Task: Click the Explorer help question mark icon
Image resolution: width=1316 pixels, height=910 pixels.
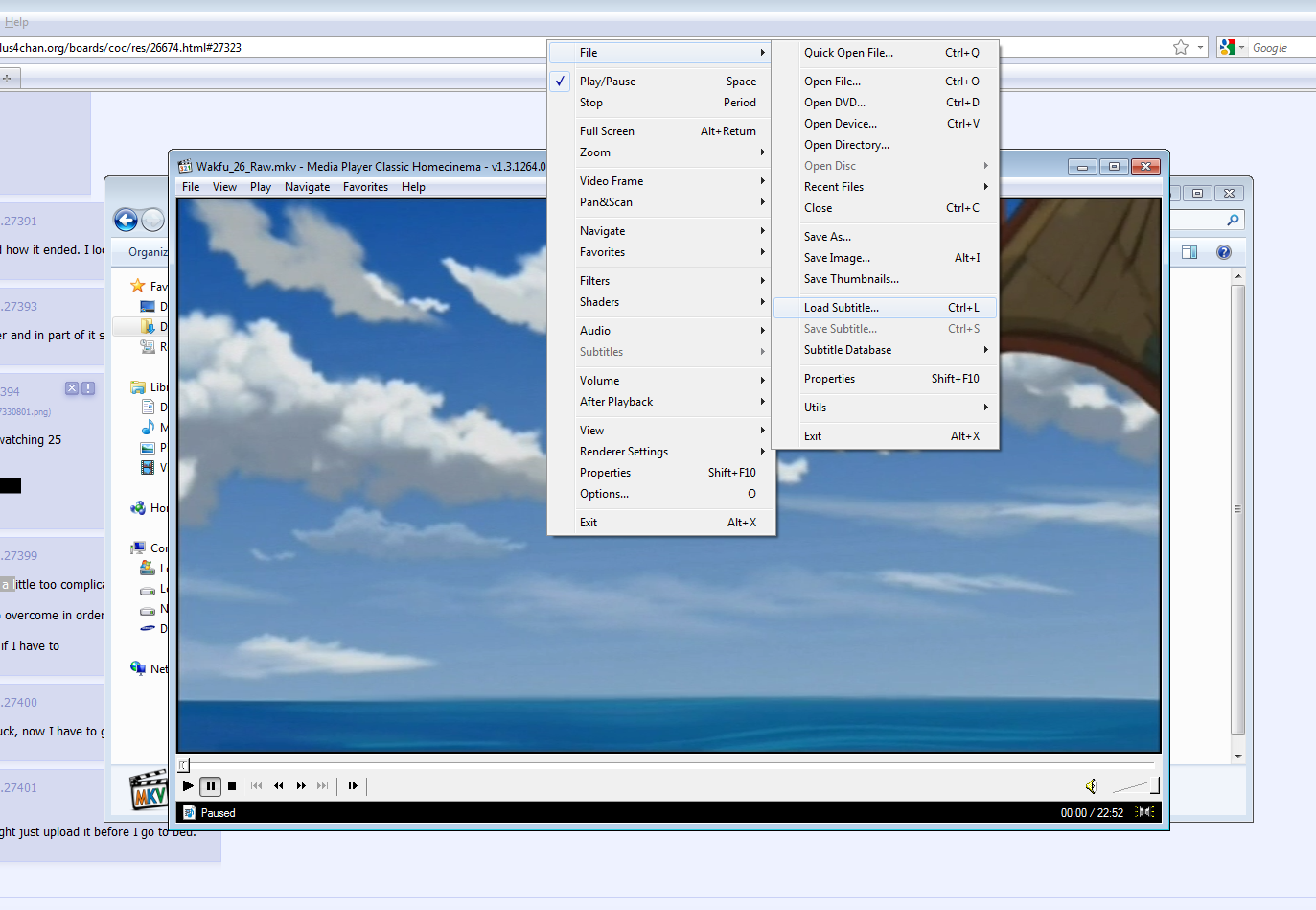Action: tap(1224, 252)
